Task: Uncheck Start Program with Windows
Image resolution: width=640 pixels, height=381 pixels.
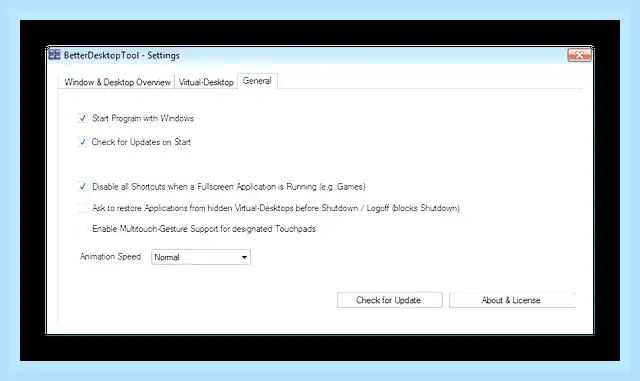Action: [83, 118]
